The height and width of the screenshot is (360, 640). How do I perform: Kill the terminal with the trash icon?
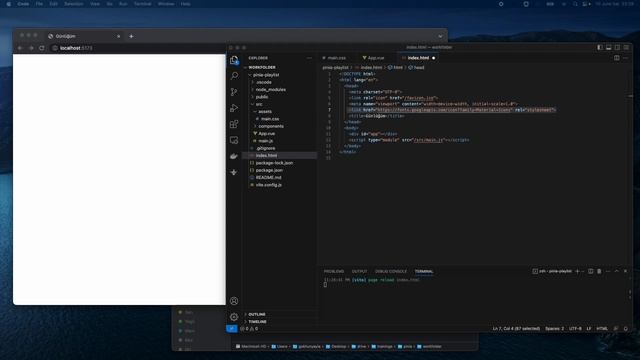click(599, 271)
